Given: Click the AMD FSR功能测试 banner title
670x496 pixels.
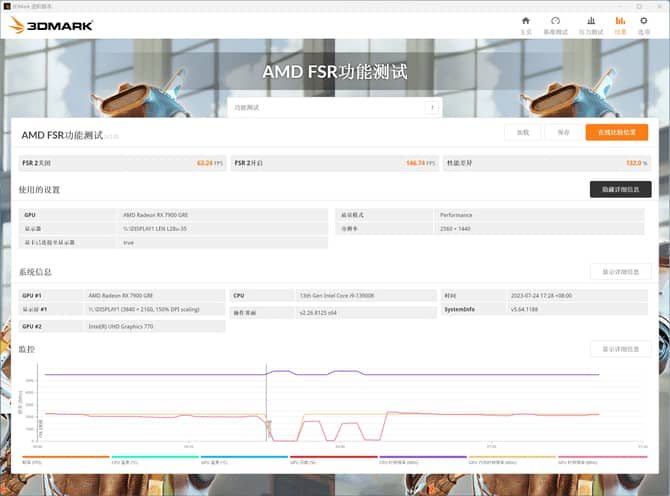Looking at the screenshot, I should pos(335,72).
